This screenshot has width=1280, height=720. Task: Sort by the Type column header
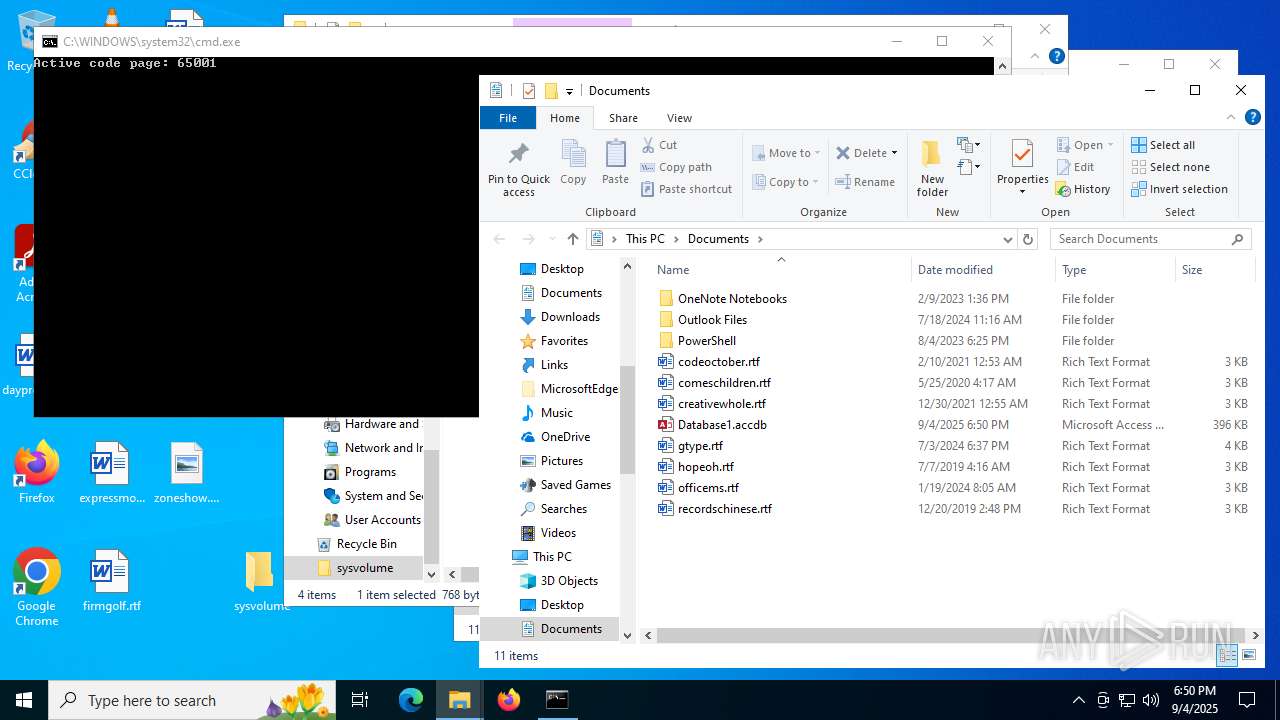[x=1115, y=270]
